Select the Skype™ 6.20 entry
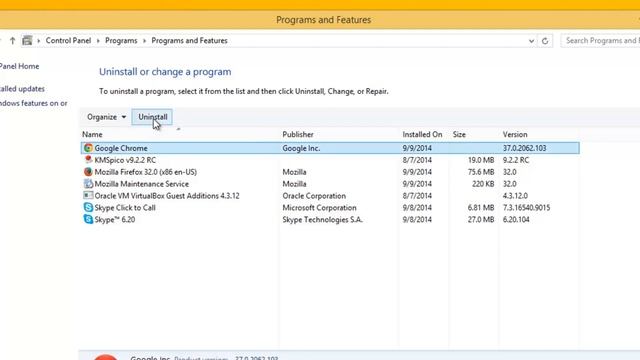This screenshot has width=640, height=360. point(115,219)
